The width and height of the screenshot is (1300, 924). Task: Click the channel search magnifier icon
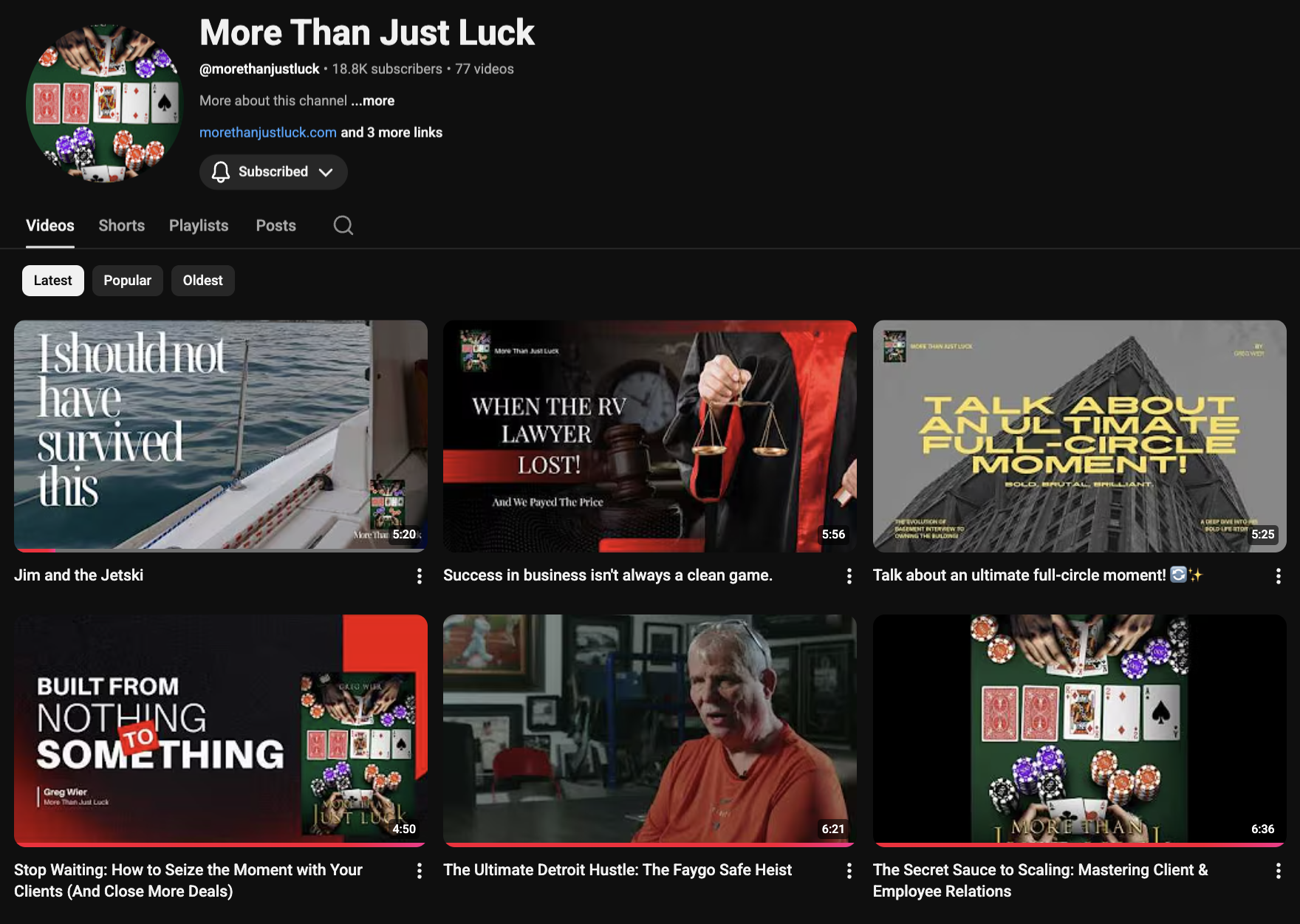[343, 225]
